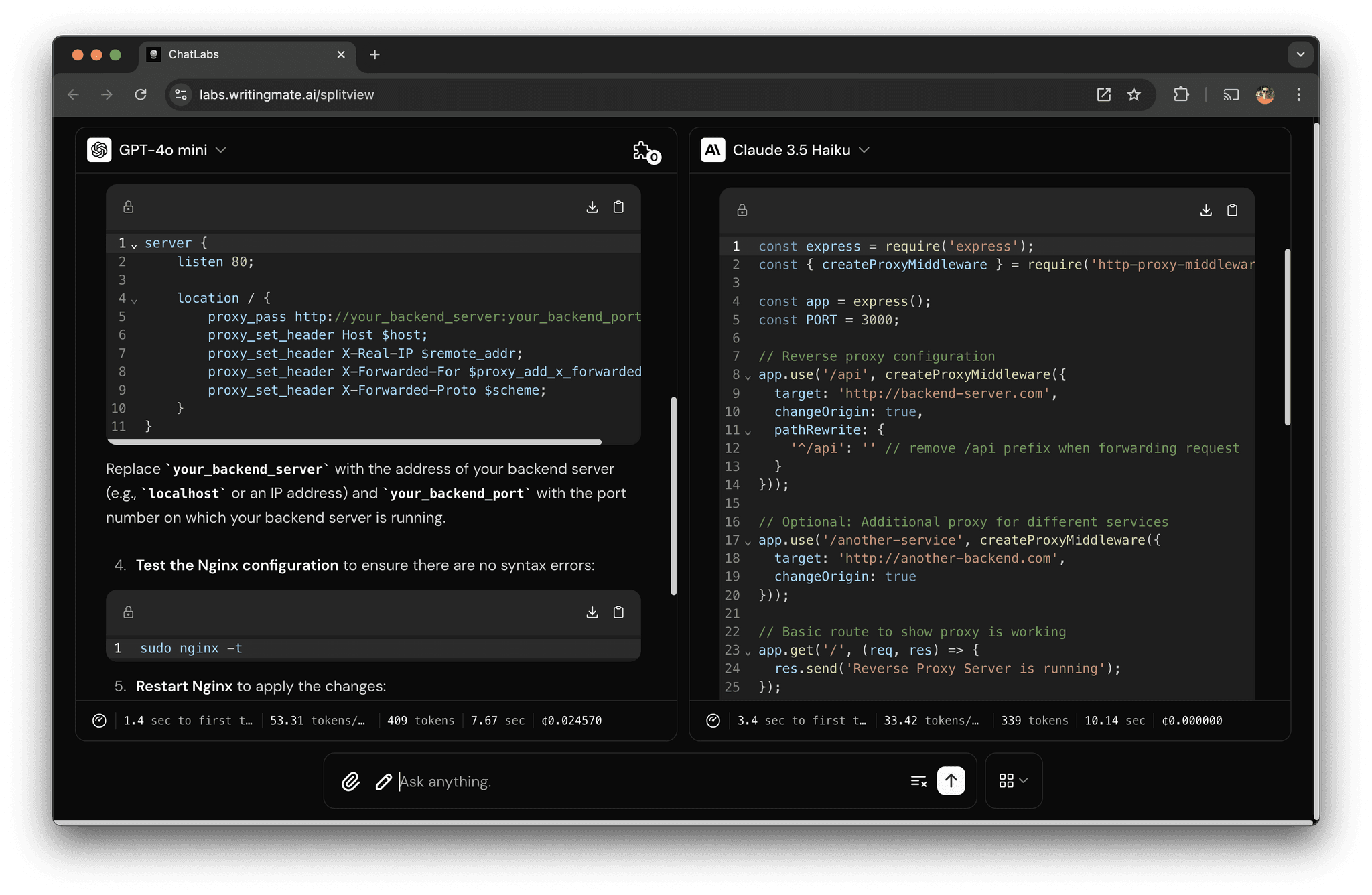Open the tab search dropdown arrow

tap(1300, 54)
